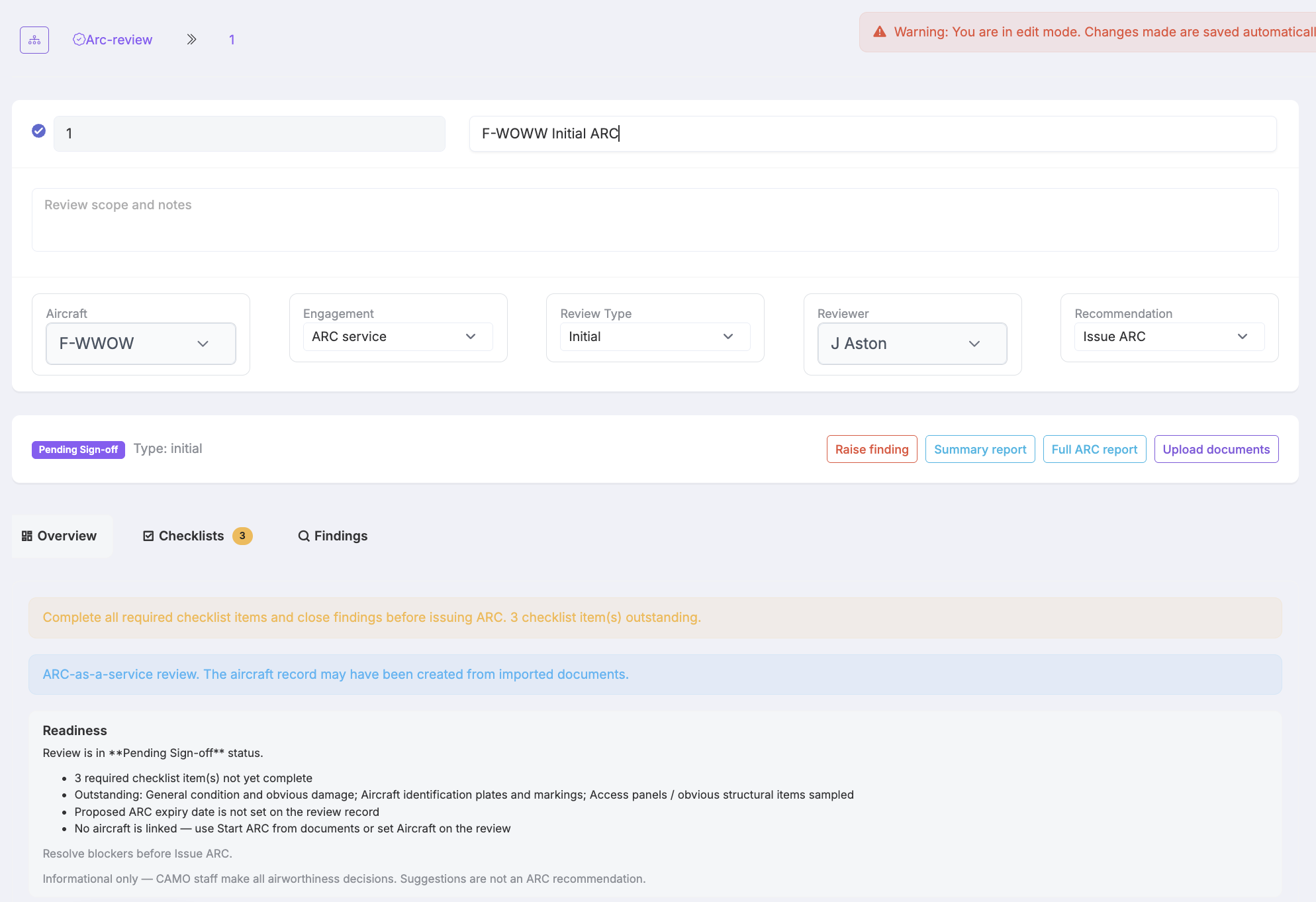Screen dimensions: 1316x902
Task: Click the Raise finding button
Action: [x=872, y=449]
